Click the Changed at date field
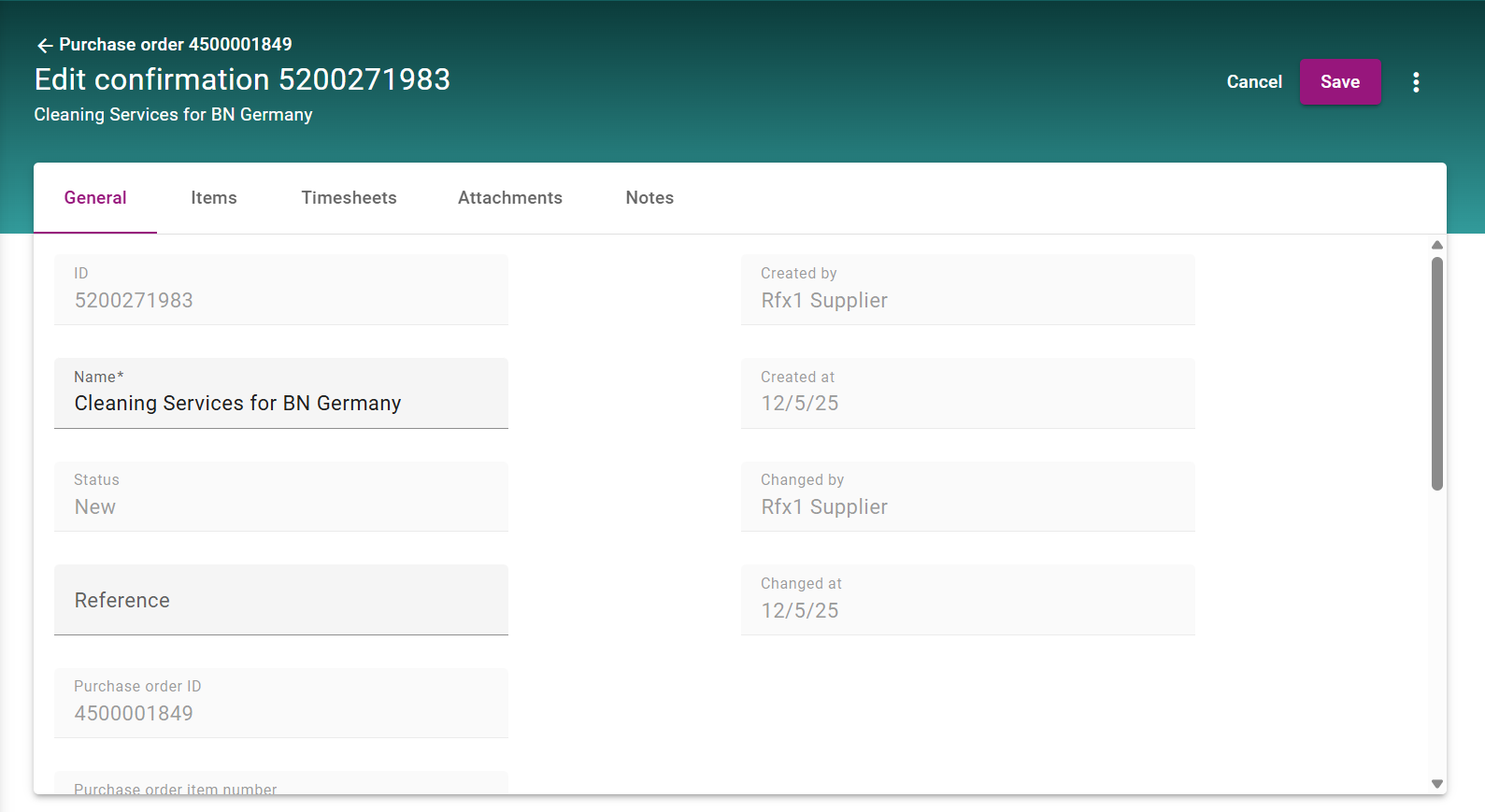 coord(967,600)
